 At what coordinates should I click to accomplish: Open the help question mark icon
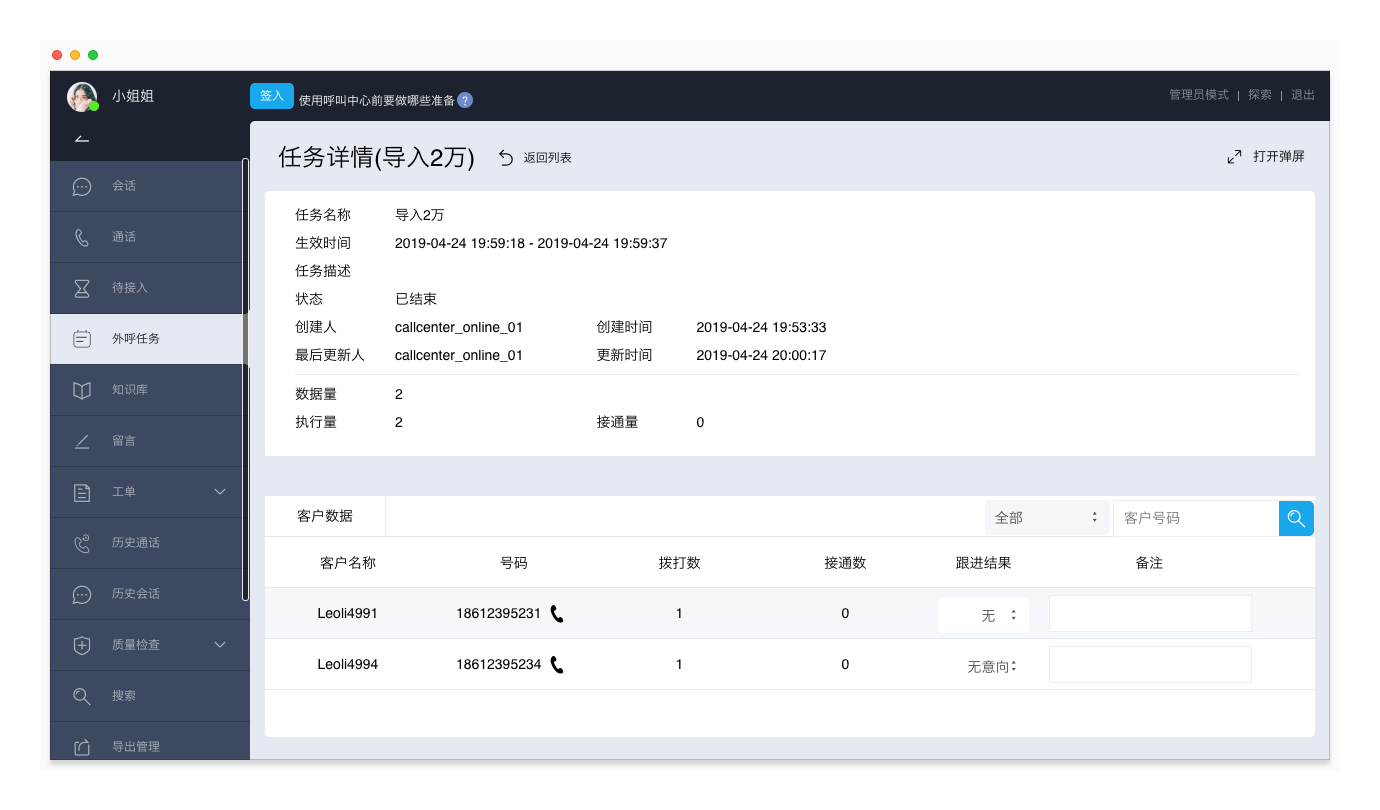click(x=465, y=100)
